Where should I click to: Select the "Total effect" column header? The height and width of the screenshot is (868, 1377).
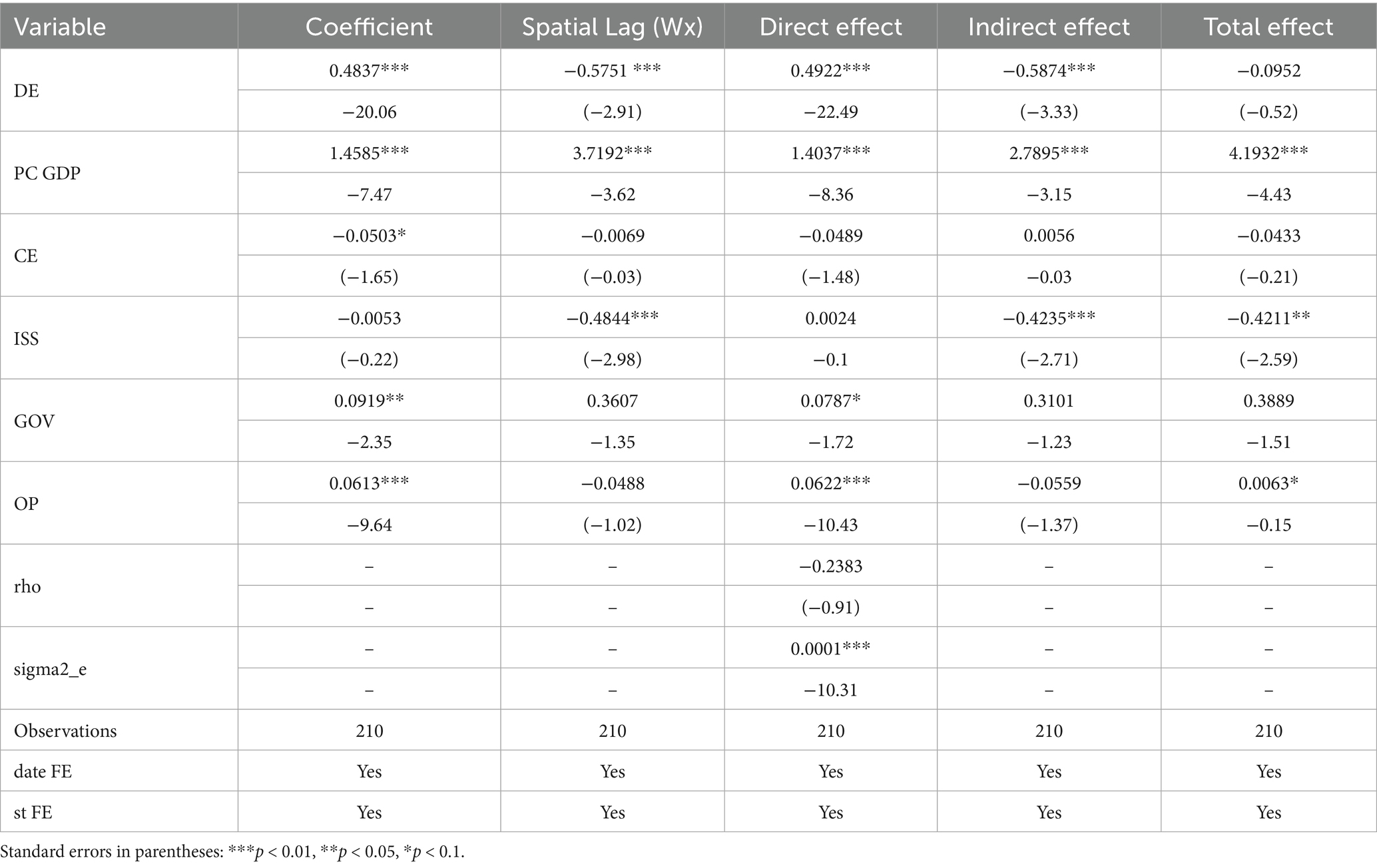point(1268,27)
